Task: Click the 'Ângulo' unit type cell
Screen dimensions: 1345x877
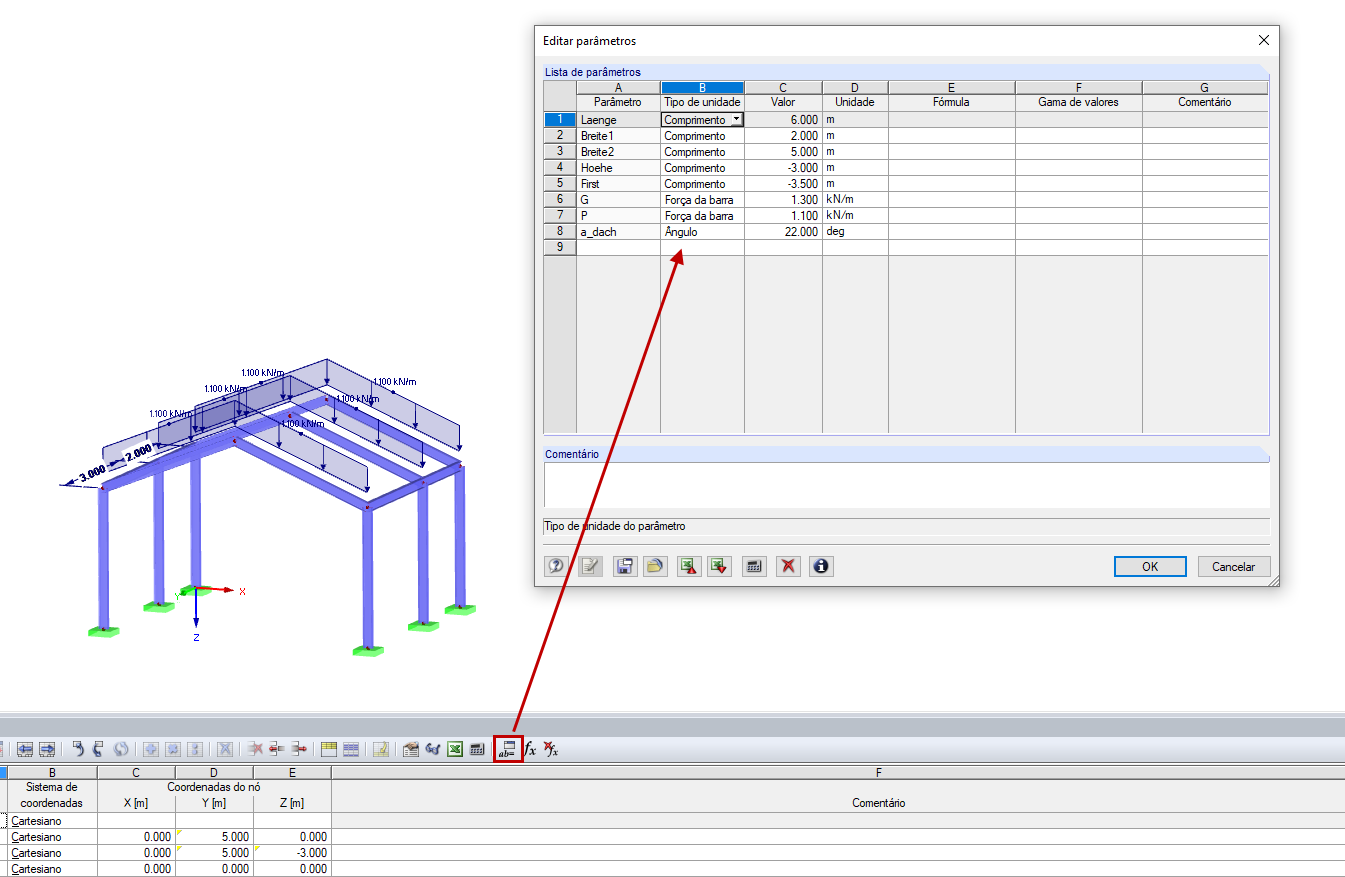Action: click(702, 231)
